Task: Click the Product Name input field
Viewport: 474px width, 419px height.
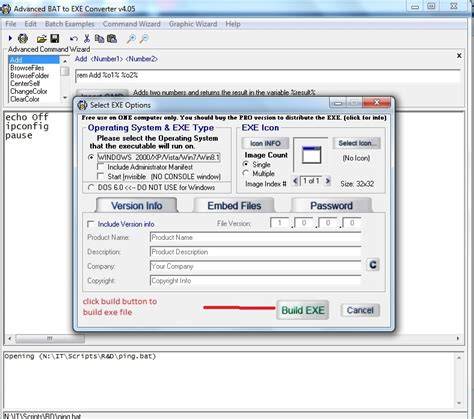Action: tap(256, 237)
